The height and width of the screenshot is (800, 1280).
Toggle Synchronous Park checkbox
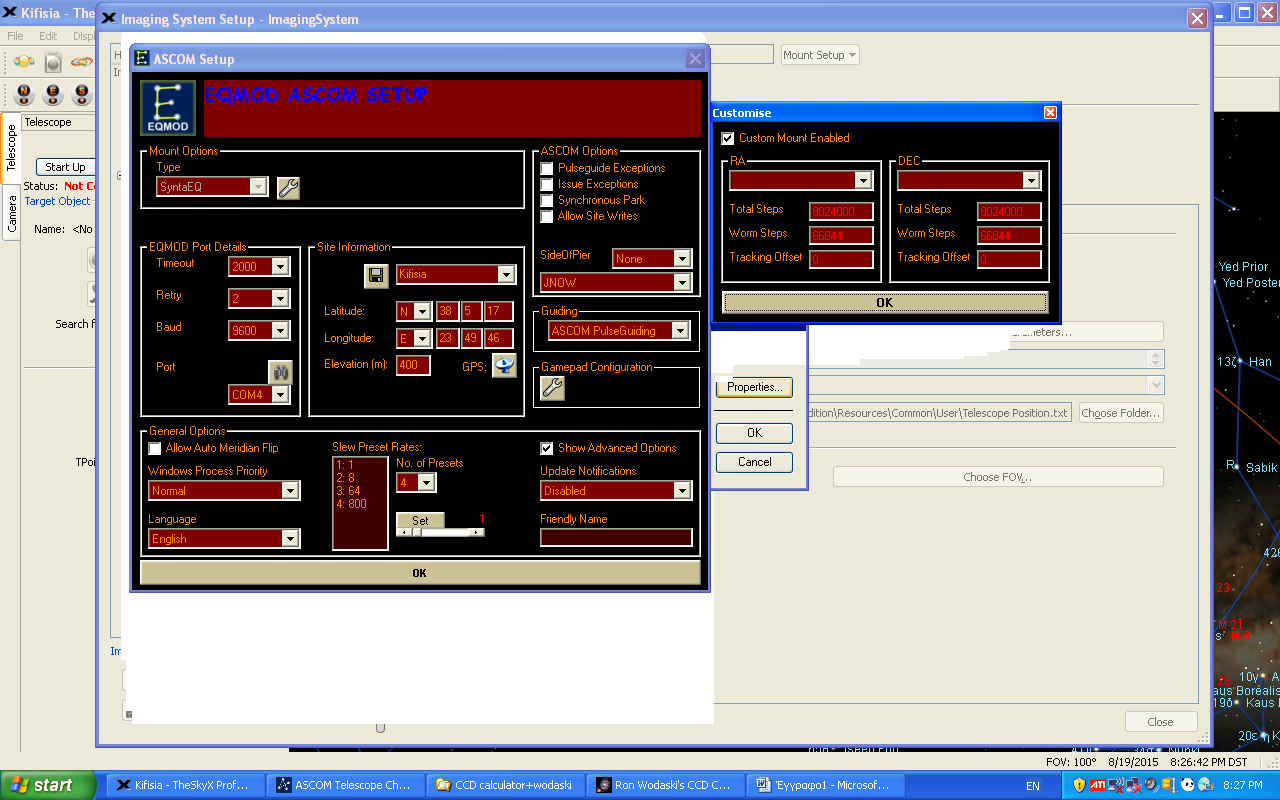(547, 200)
